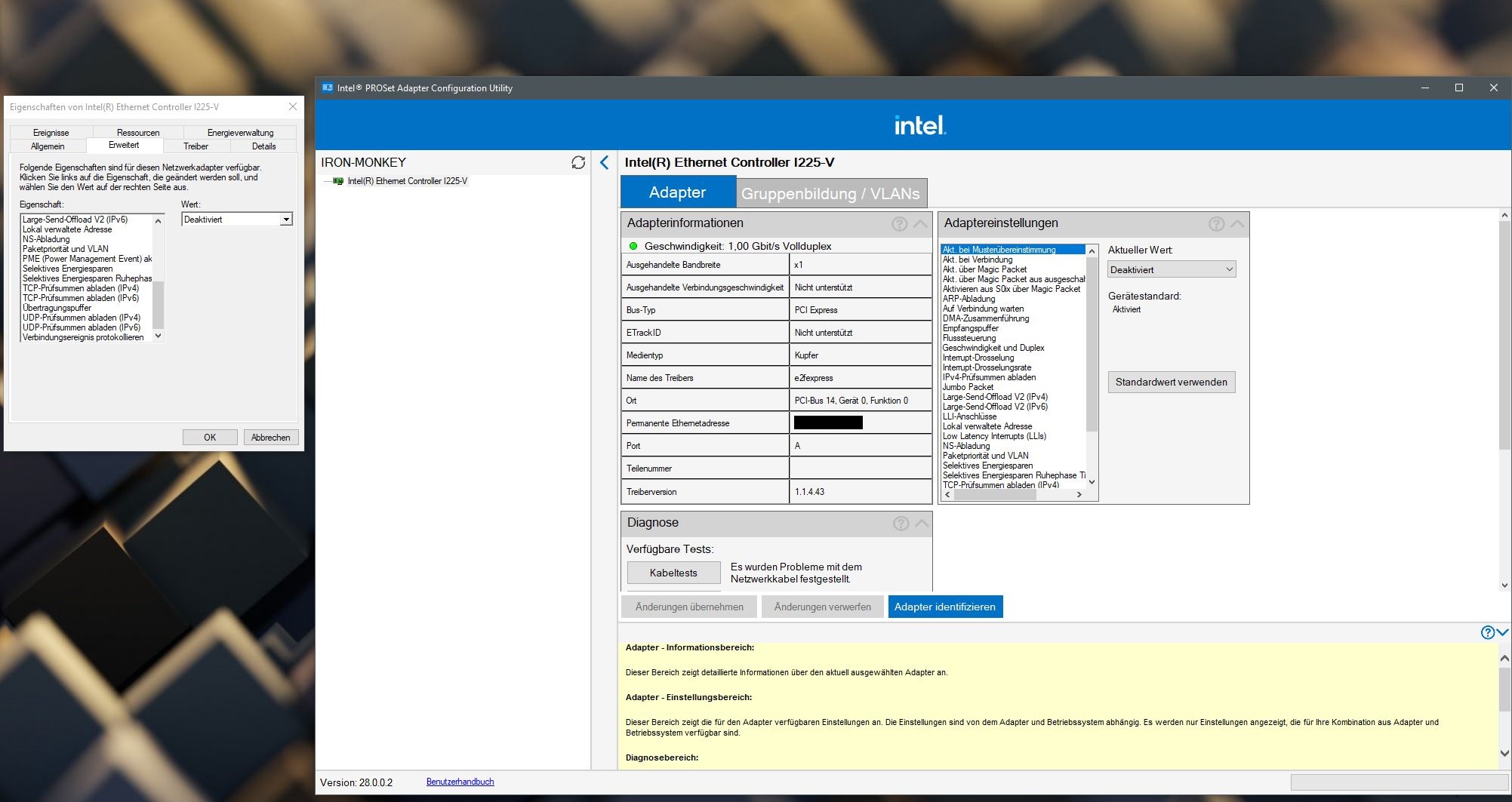
Task: Click the up arrow of the Eigenschaft list scrollbar
Action: coord(159,220)
